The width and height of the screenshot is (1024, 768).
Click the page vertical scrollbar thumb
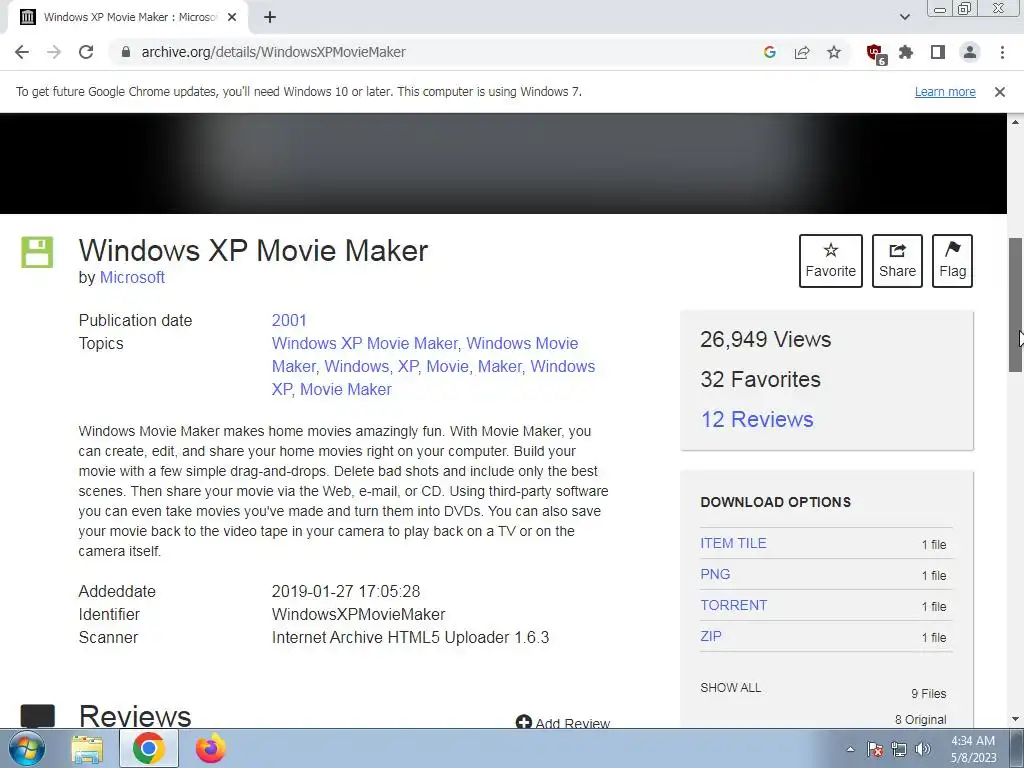(1016, 304)
